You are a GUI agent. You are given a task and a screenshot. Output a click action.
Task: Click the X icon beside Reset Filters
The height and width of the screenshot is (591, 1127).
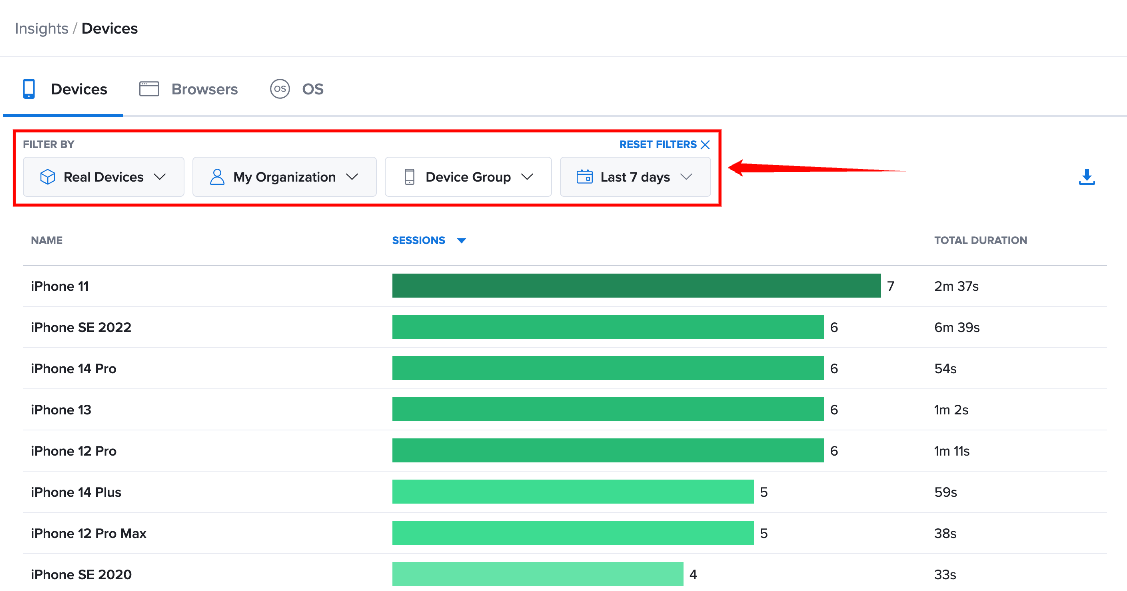705,145
